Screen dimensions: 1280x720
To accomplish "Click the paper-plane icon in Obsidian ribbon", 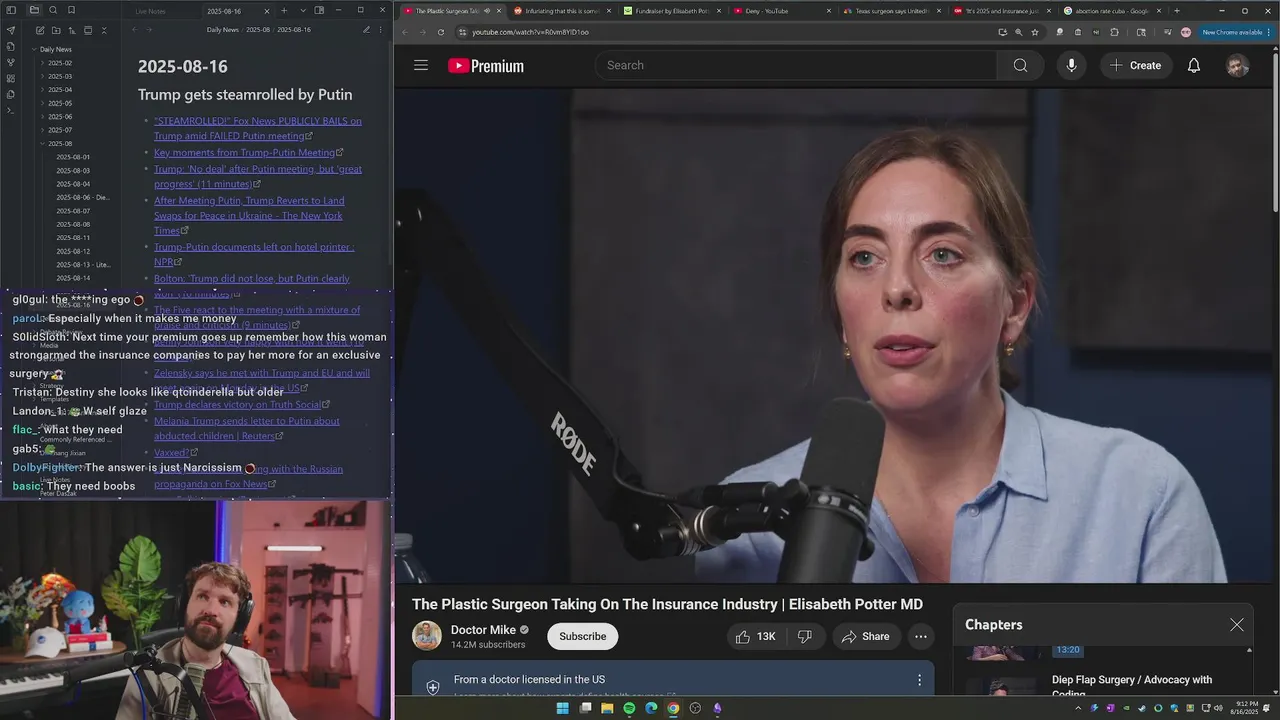I will [10, 30].
